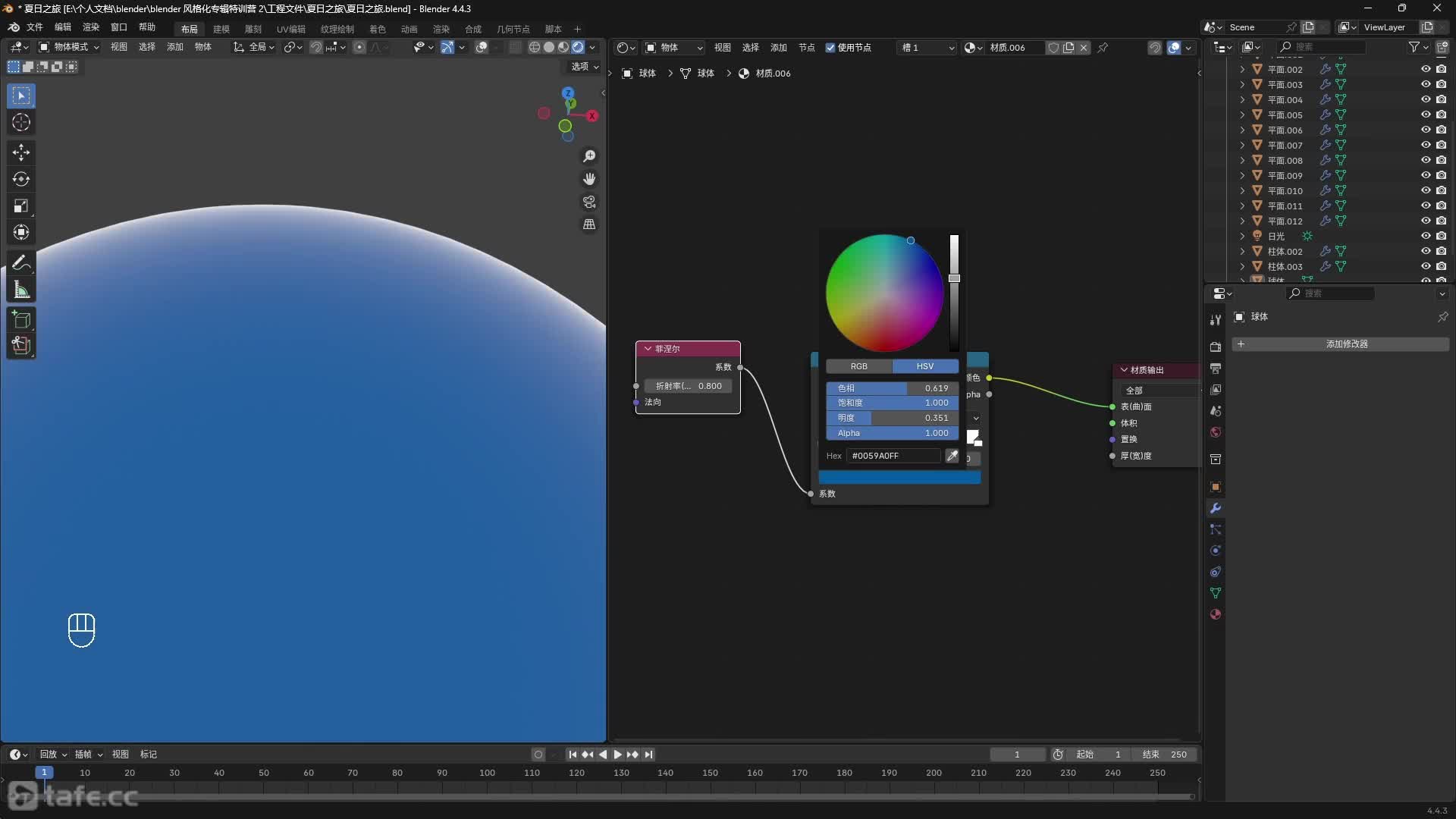This screenshot has width=1456, height=819.
Task: Open Scene properties tab
Action: [1216, 410]
